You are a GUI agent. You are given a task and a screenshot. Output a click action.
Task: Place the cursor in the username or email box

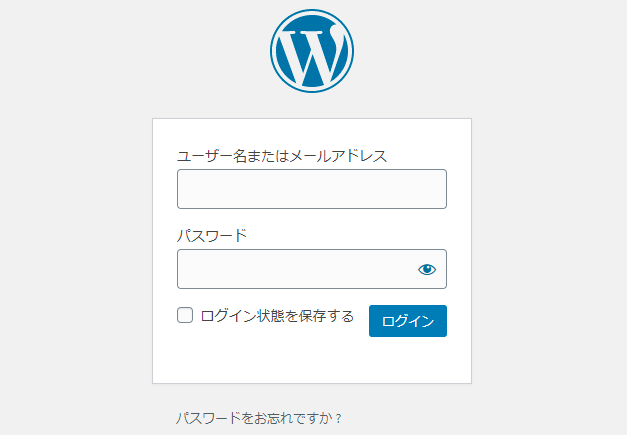click(312, 189)
